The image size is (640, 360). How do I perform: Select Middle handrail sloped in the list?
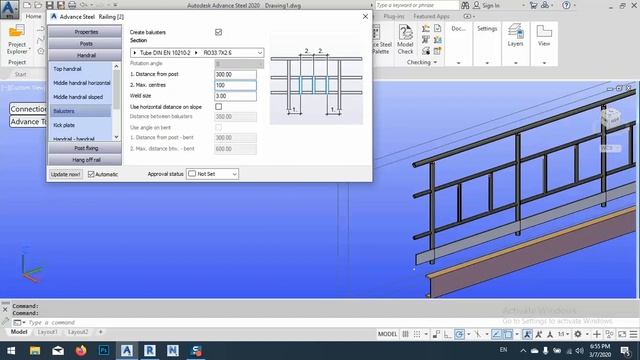coord(78,97)
